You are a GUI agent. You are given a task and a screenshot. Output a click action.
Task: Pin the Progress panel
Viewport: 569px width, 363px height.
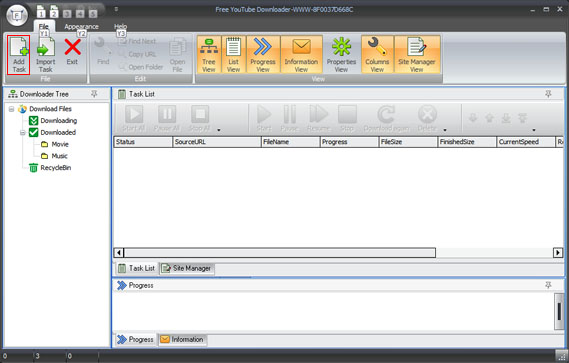[x=548, y=285]
